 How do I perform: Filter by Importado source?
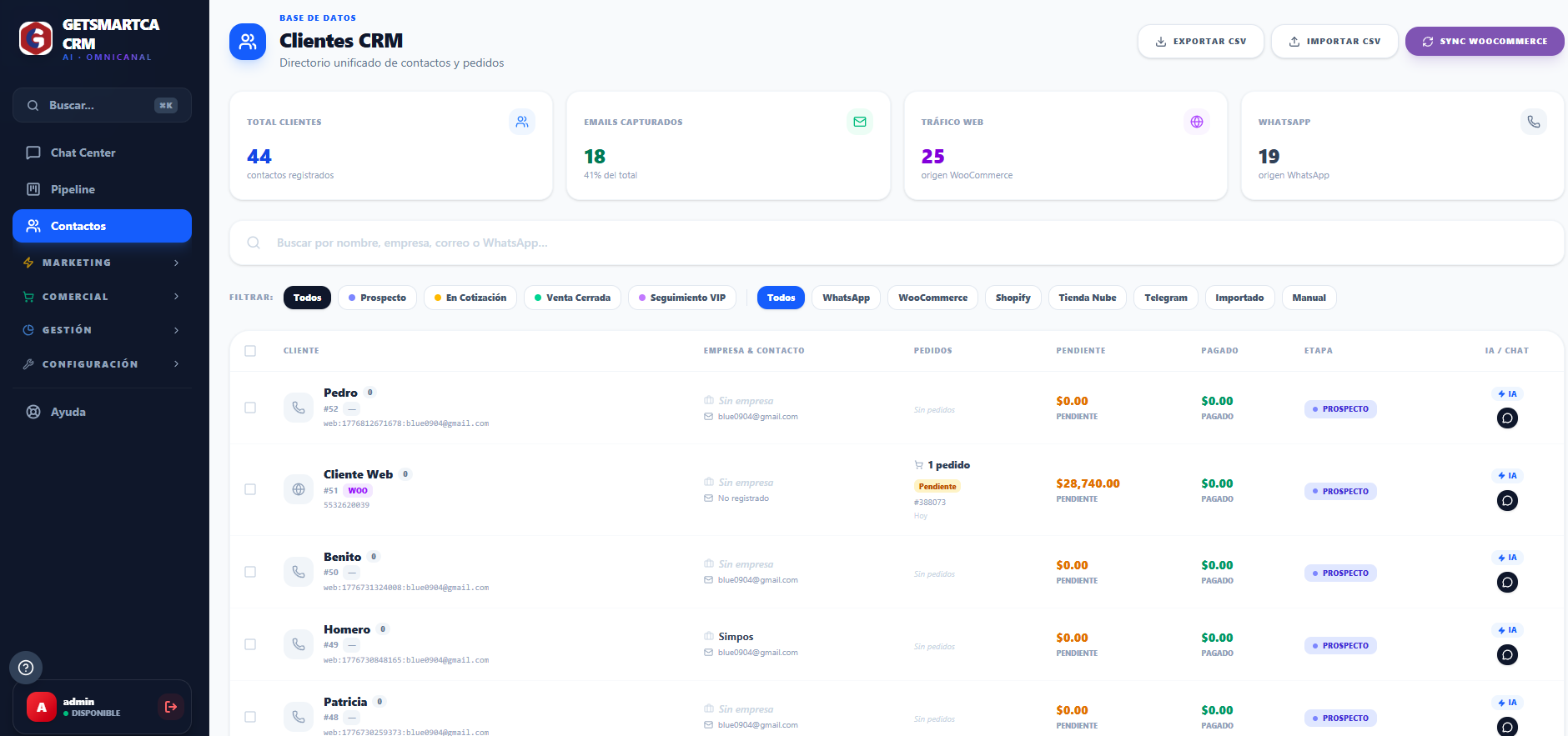coord(1239,298)
